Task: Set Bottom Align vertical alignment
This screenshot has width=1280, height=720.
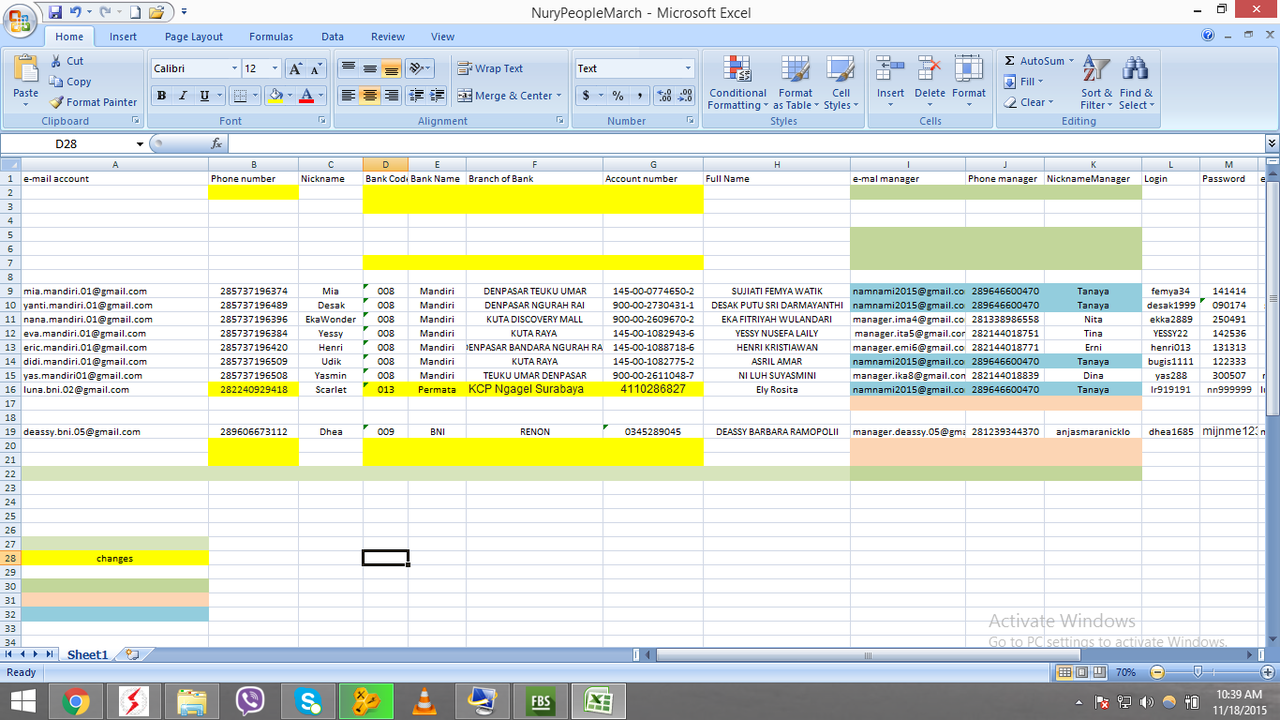Action: point(391,69)
